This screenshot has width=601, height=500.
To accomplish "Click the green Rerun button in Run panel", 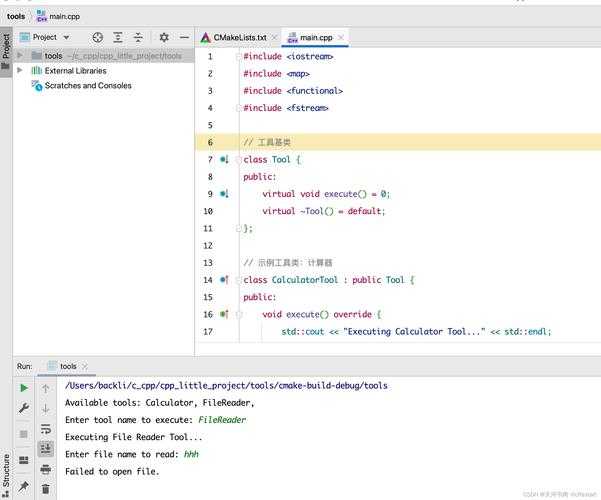I will [24, 388].
